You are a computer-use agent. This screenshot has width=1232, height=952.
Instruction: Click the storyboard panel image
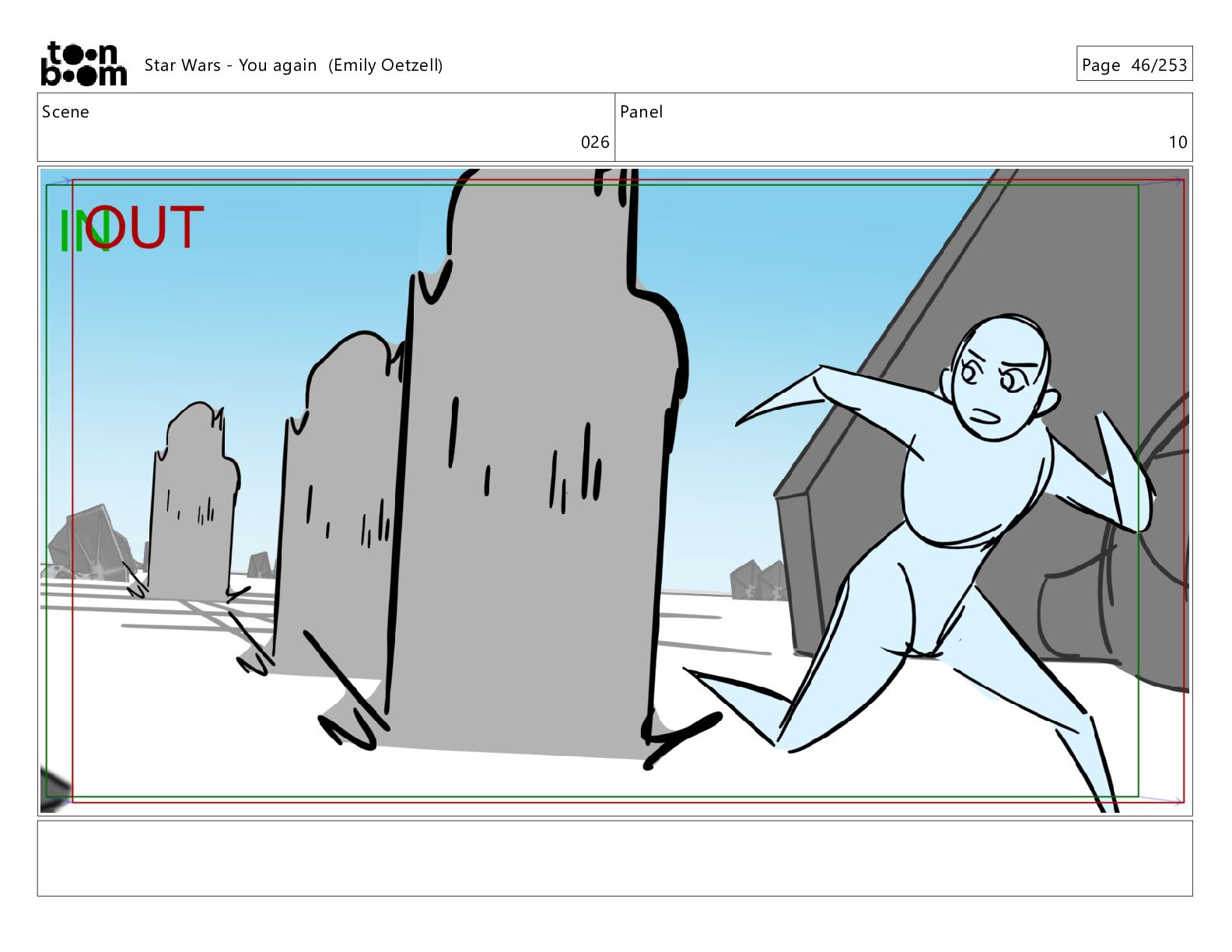614,491
